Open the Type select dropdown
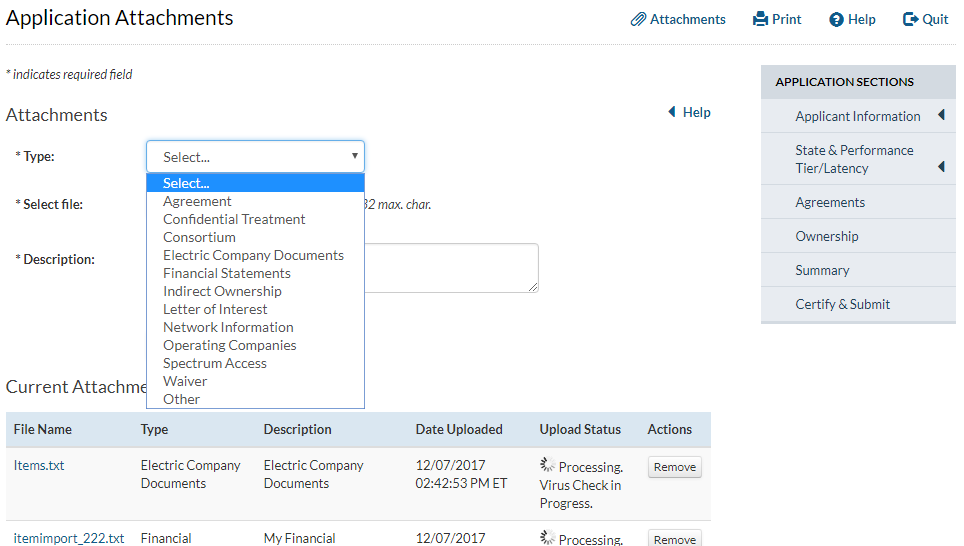 255,157
